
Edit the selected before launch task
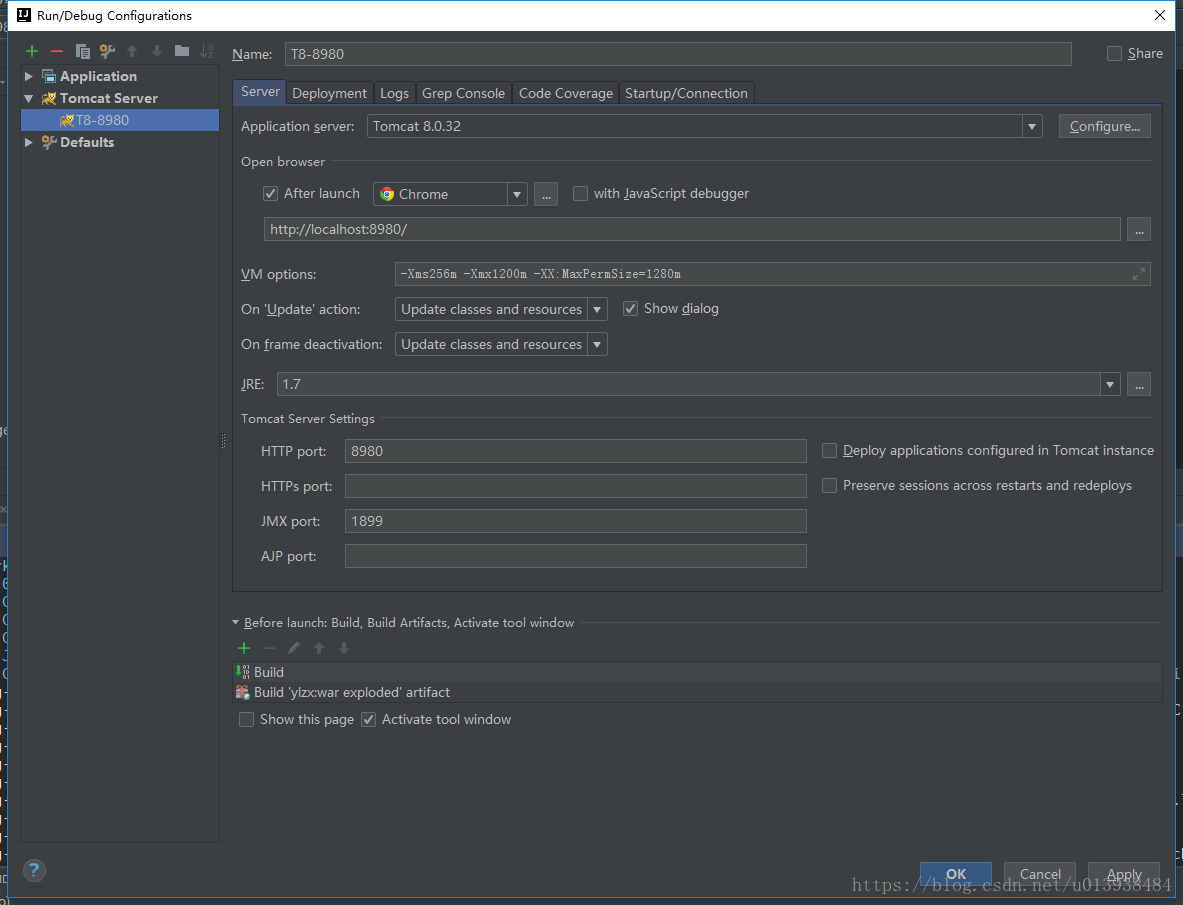[294, 648]
